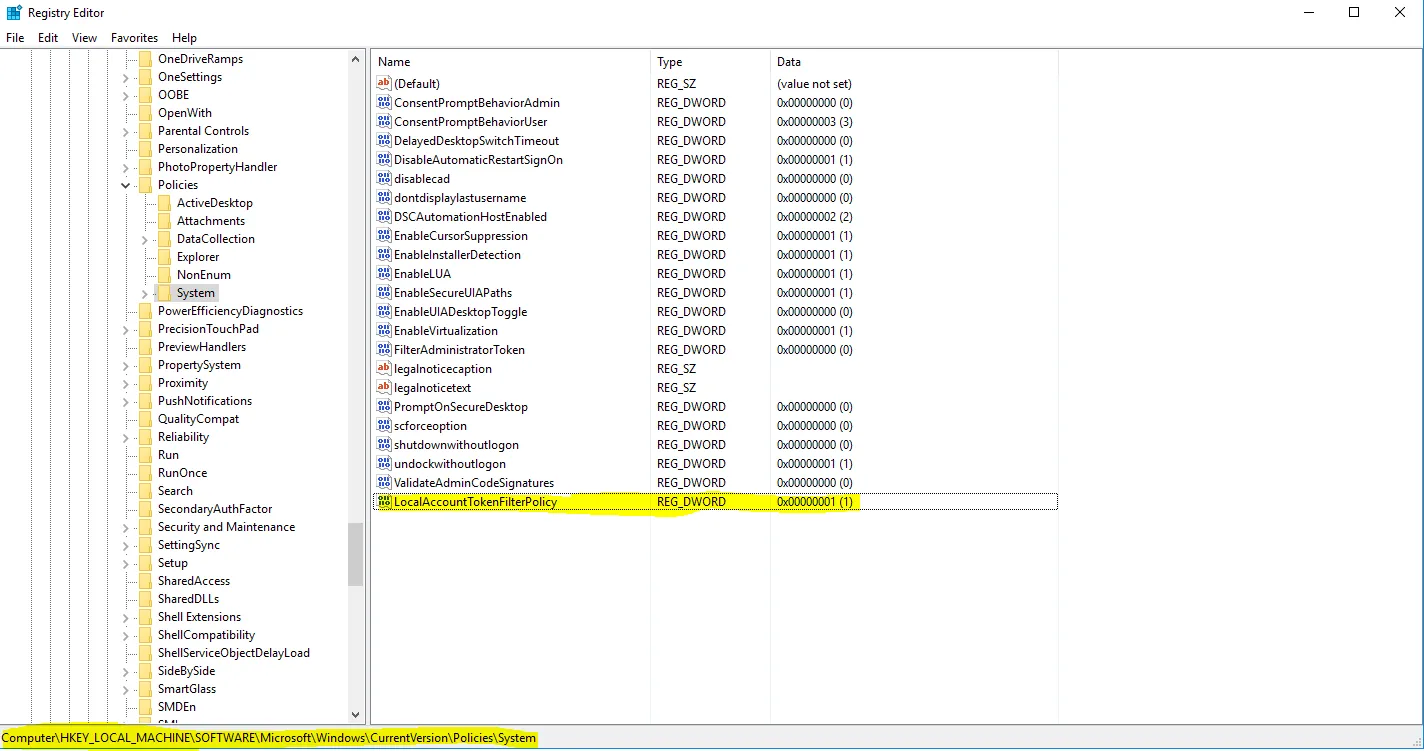Screen dimensions: 1424x751
Task: Click the OpenWith folder icon
Action: [x=145, y=113]
